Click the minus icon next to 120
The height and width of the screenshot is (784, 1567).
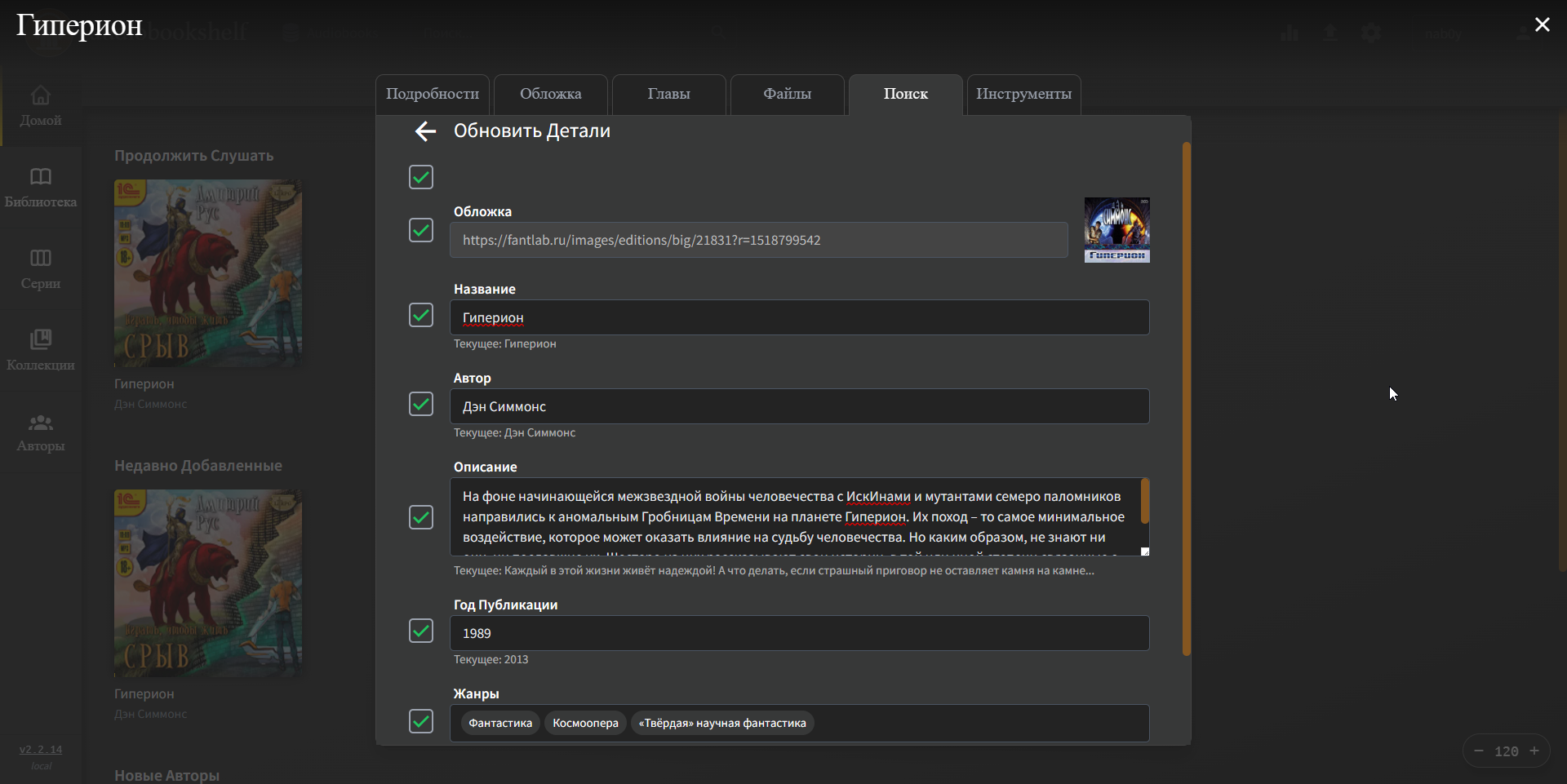tap(1479, 751)
